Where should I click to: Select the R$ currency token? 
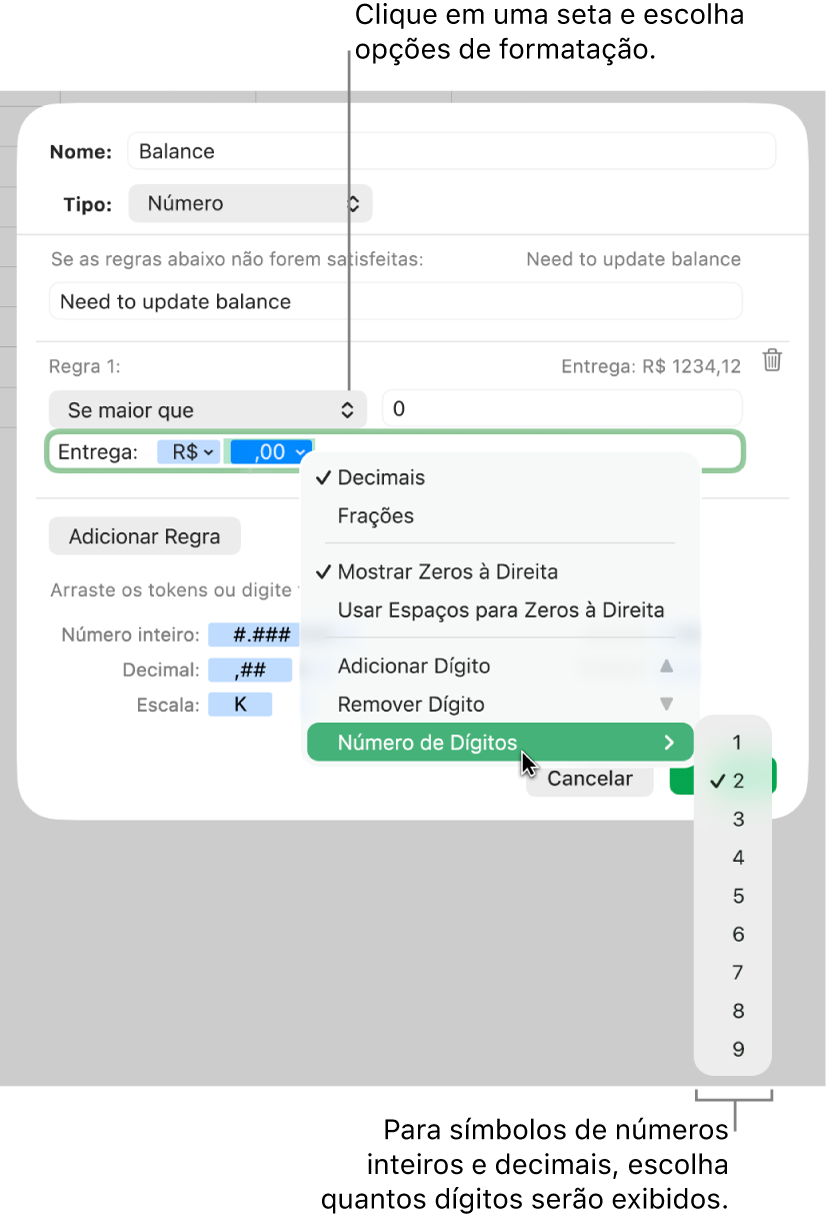point(187,451)
